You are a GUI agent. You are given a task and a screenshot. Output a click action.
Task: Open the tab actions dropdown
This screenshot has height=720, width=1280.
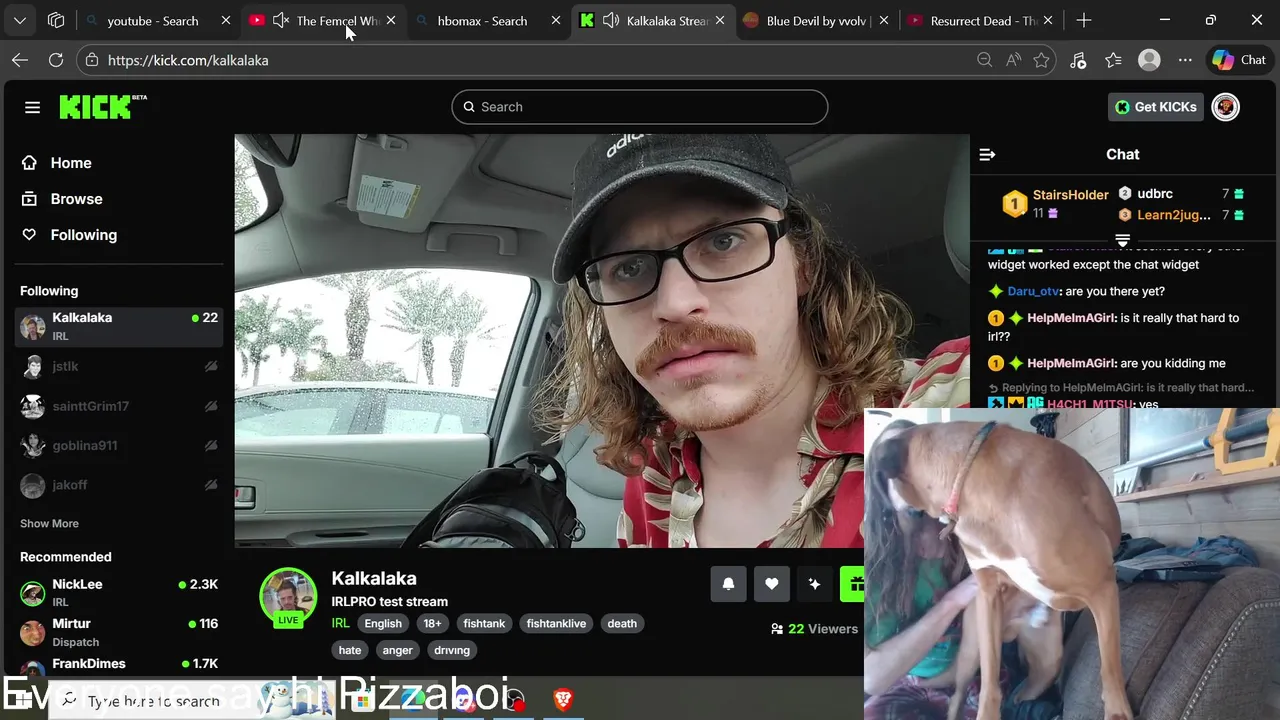tap(20, 20)
